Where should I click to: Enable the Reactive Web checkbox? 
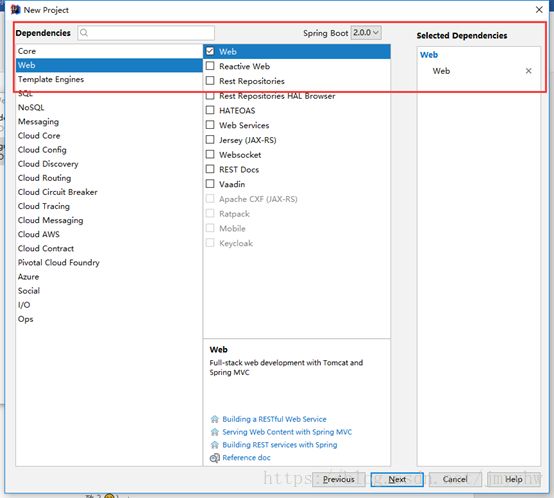(x=210, y=66)
